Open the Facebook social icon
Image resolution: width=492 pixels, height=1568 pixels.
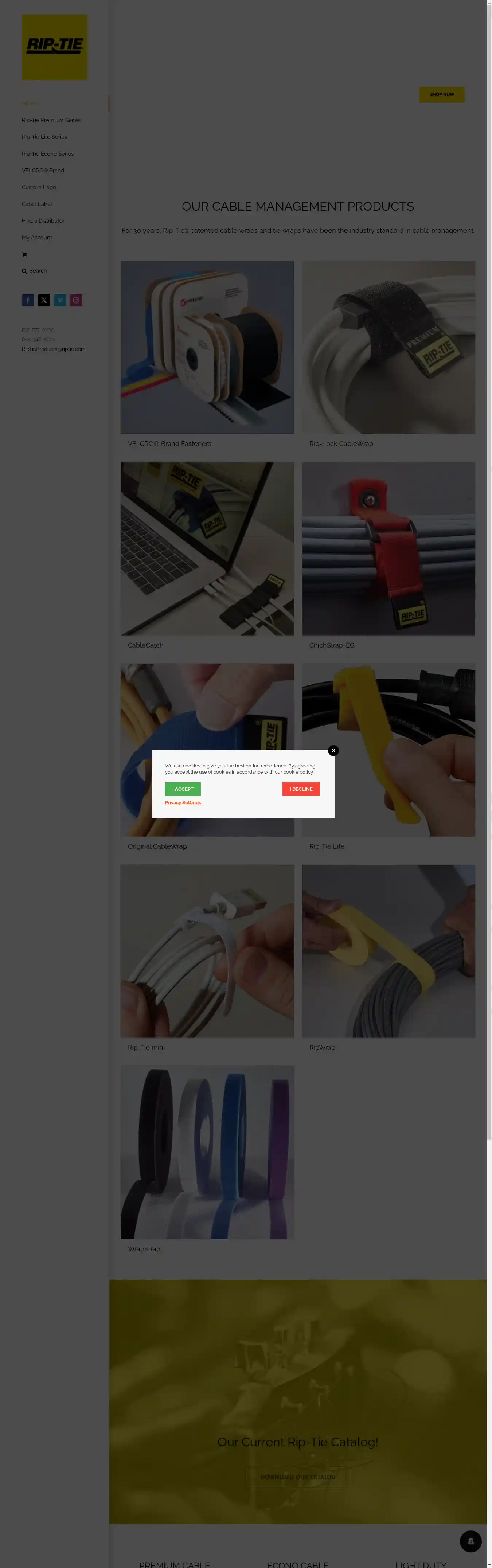28,300
